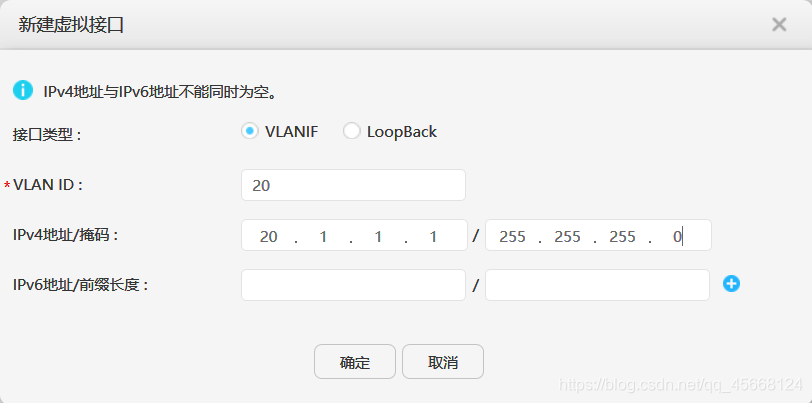The width and height of the screenshot is (812, 403).
Task: Select the LoopBack interface type radio button
Action: 352,132
